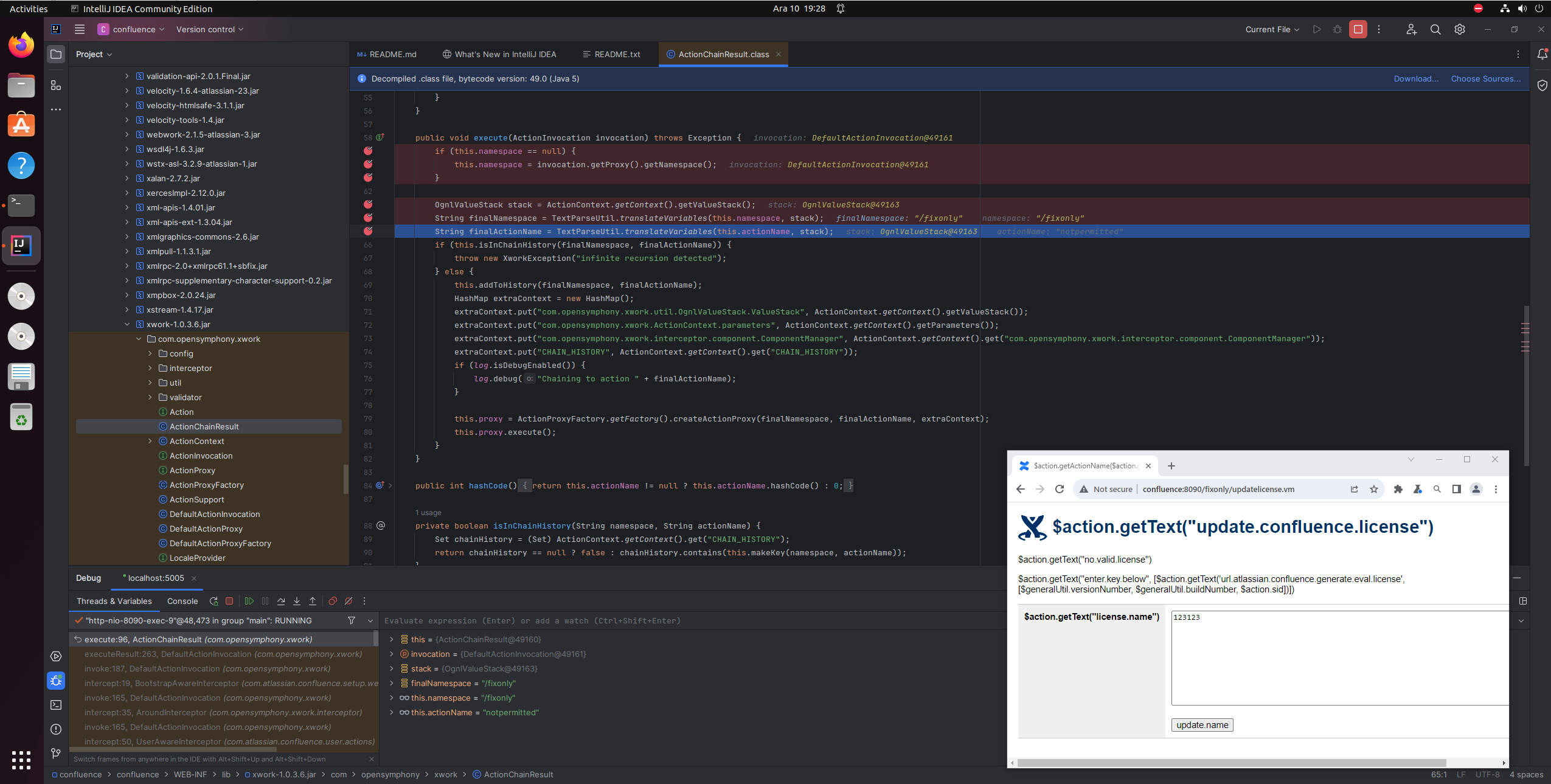Click the update.name button in browser
Viewport: 1551px width, 784px height.
[x=1202, y=724]
